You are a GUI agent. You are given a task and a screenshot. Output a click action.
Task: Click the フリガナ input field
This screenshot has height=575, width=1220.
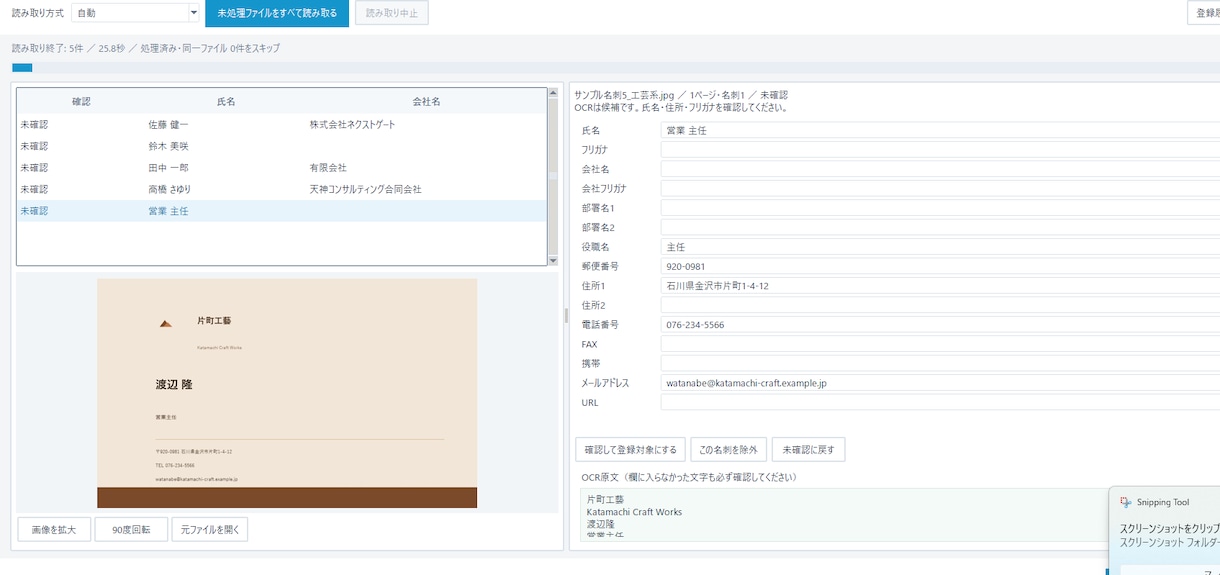point(940,150)
